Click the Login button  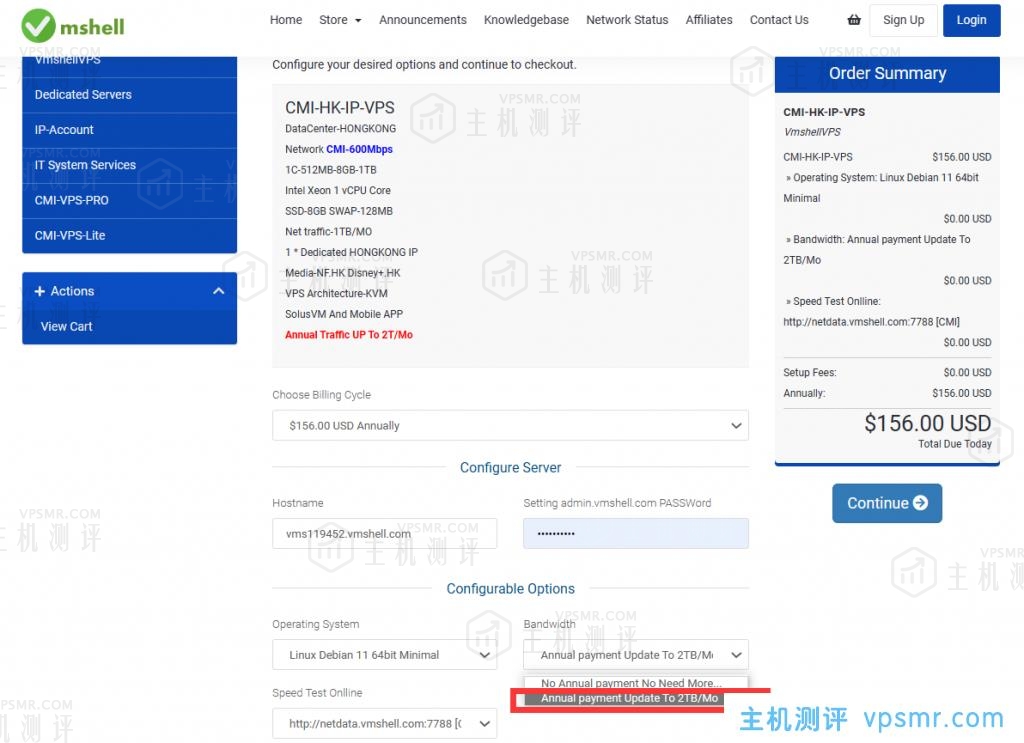(x=972, y=20)
